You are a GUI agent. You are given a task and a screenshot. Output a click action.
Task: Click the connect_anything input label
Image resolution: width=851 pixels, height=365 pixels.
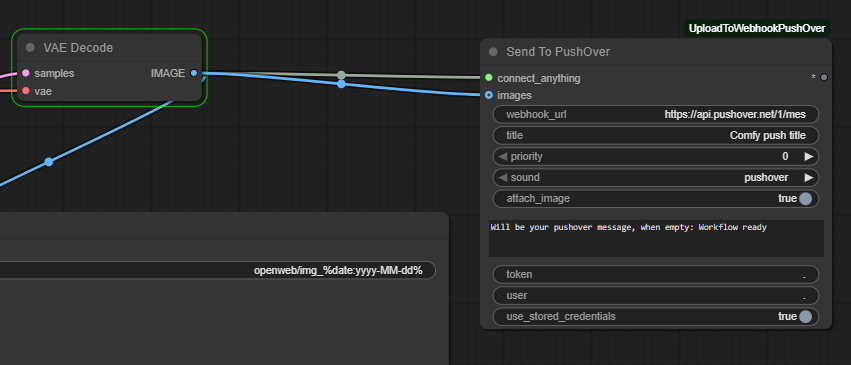pyautogui.click(x=538, y=78)
